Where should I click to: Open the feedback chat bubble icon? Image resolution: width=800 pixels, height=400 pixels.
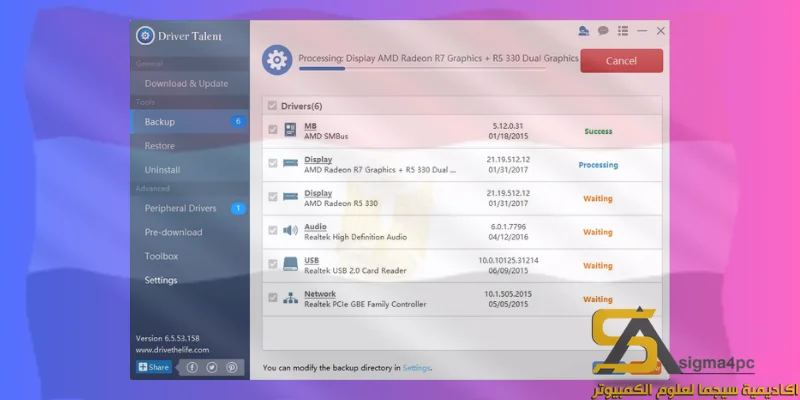point(603,31)
